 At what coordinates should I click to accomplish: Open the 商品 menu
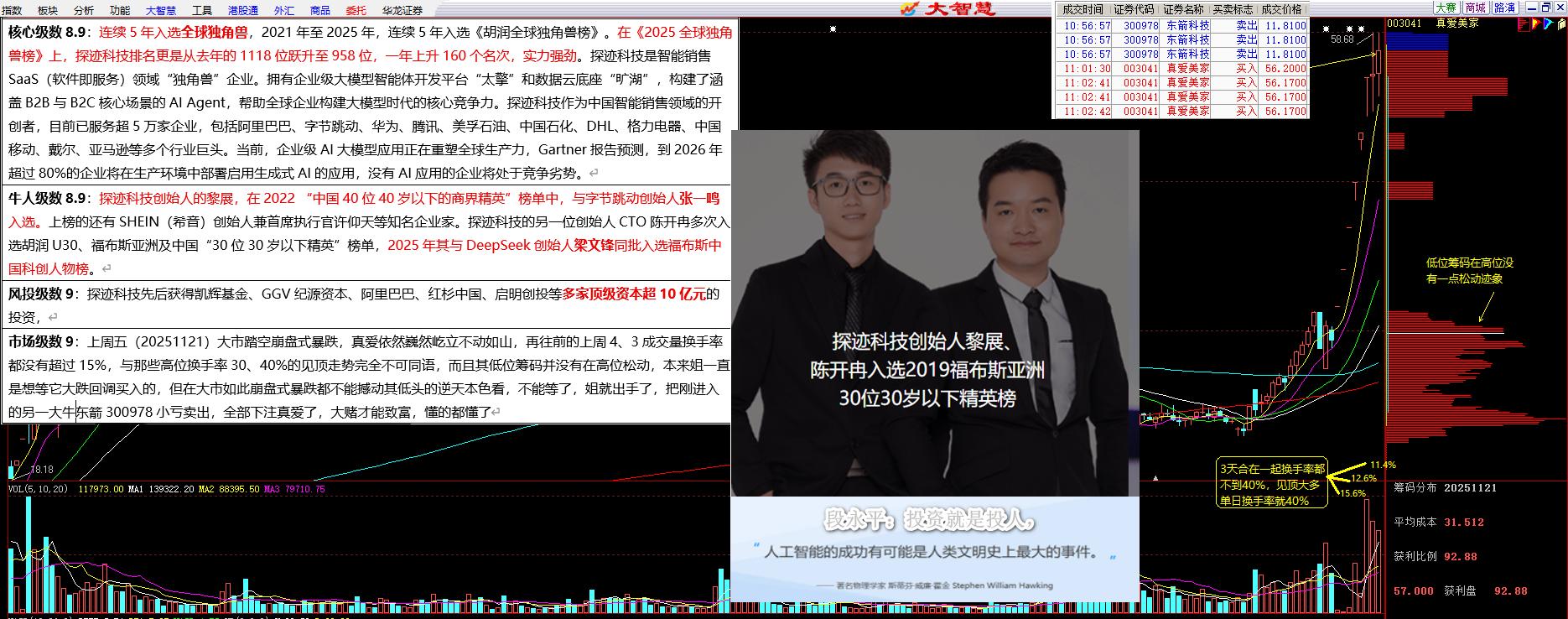click(320, 10)
